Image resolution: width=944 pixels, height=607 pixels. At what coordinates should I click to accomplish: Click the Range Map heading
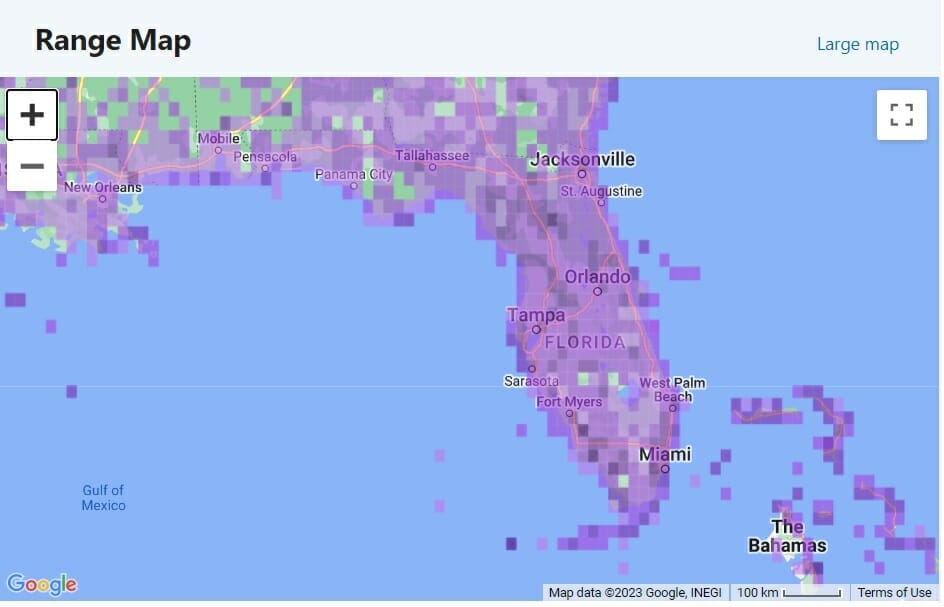click(114, 41)
